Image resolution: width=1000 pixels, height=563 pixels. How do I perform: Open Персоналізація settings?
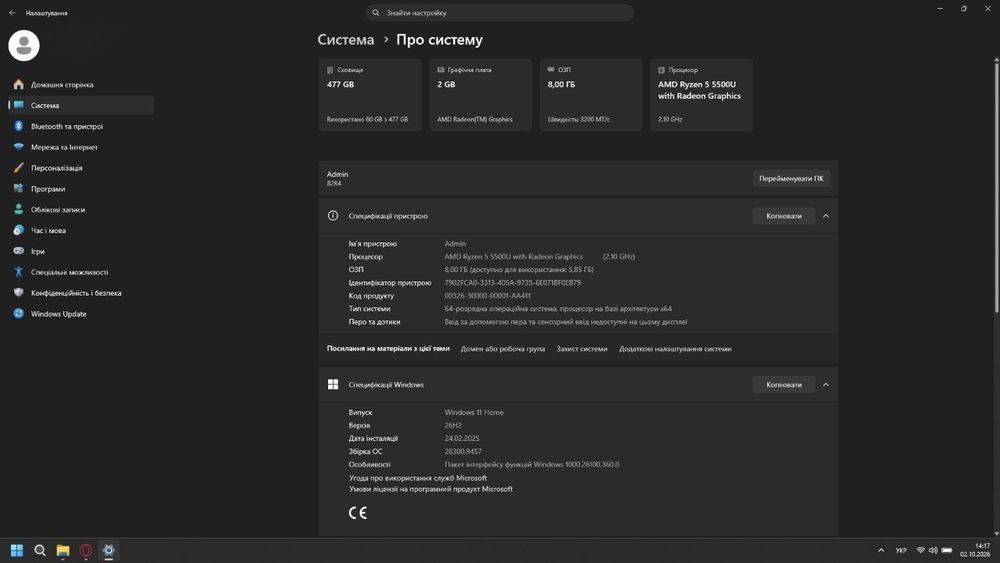tap(81, 168)
